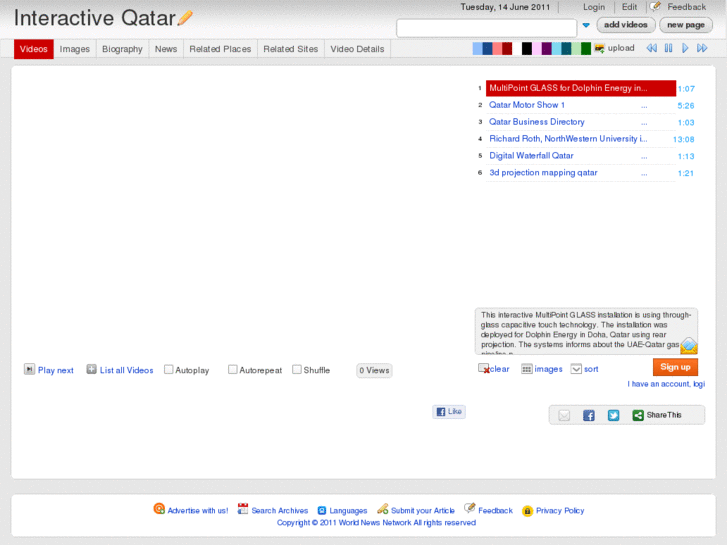Click the Advertise with us icon

coord(159,509)
